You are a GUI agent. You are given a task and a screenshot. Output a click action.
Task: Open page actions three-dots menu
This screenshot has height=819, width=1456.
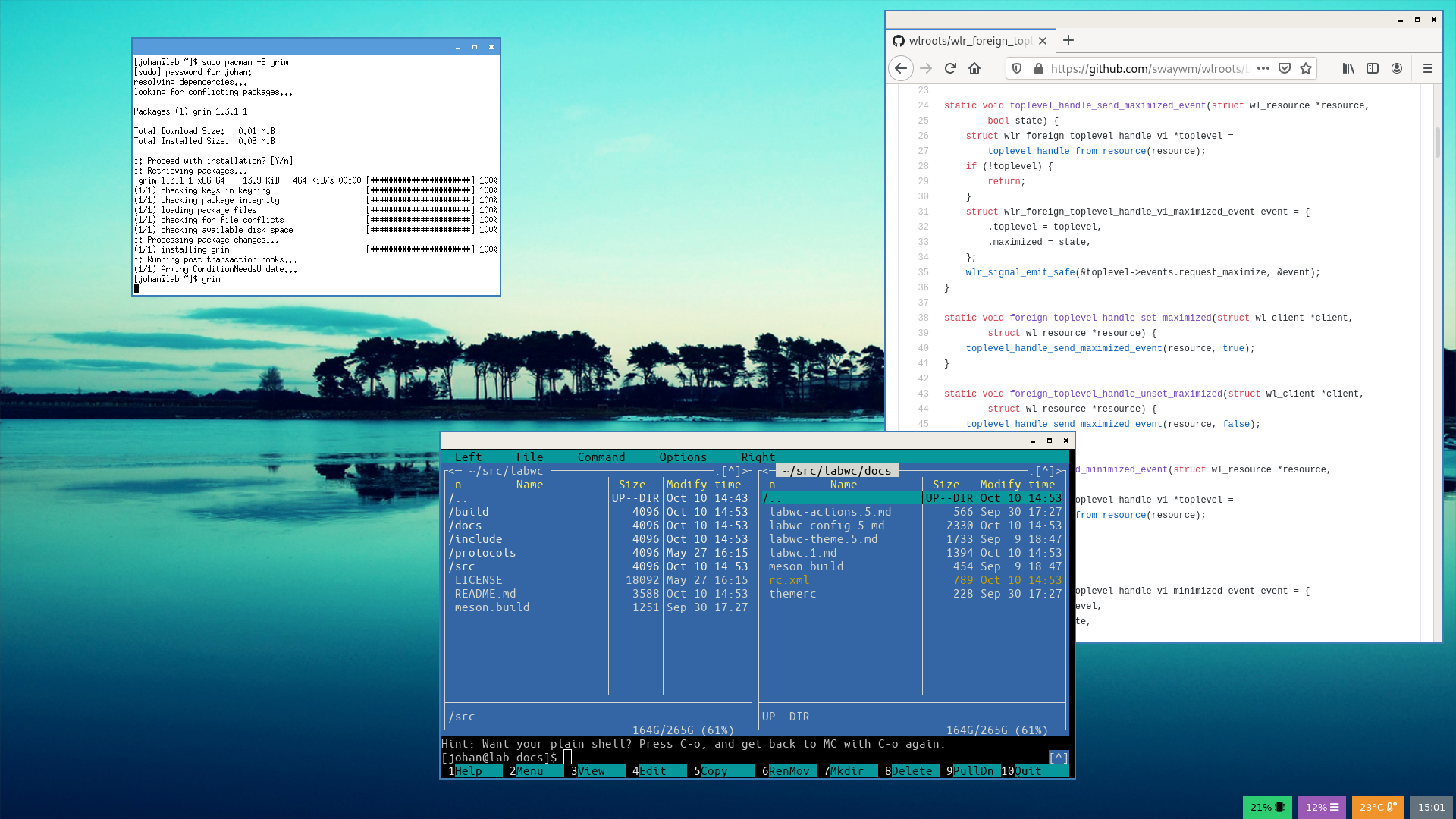point(1263,68)
